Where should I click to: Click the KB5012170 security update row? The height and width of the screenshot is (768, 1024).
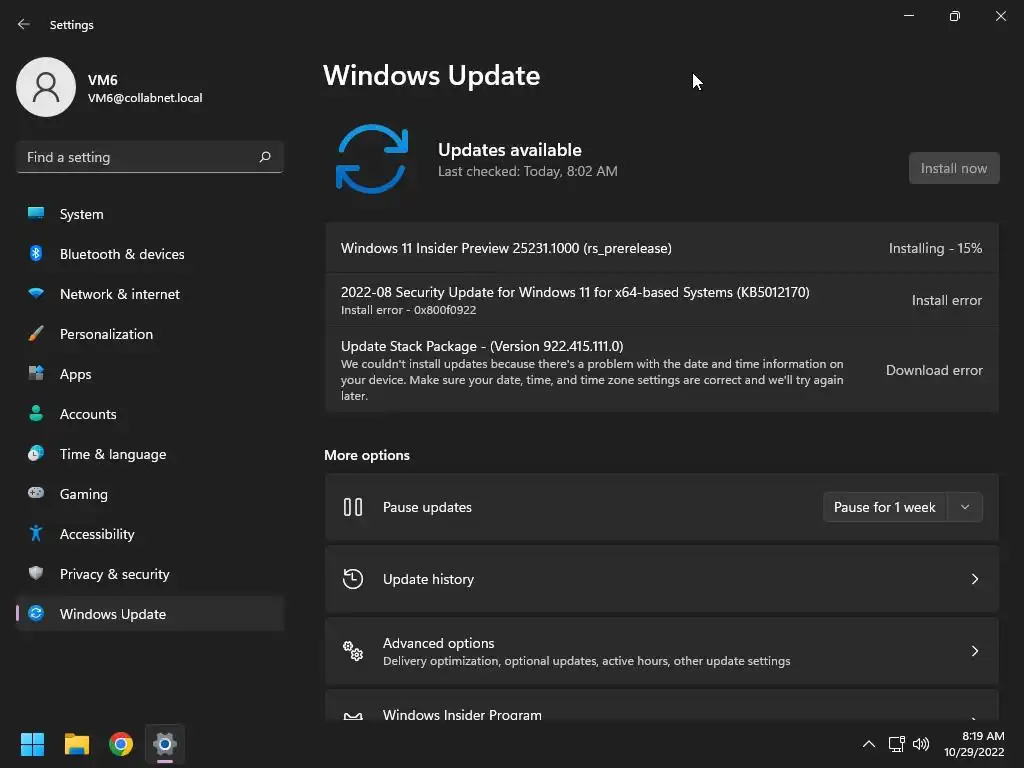pos(662,300)
